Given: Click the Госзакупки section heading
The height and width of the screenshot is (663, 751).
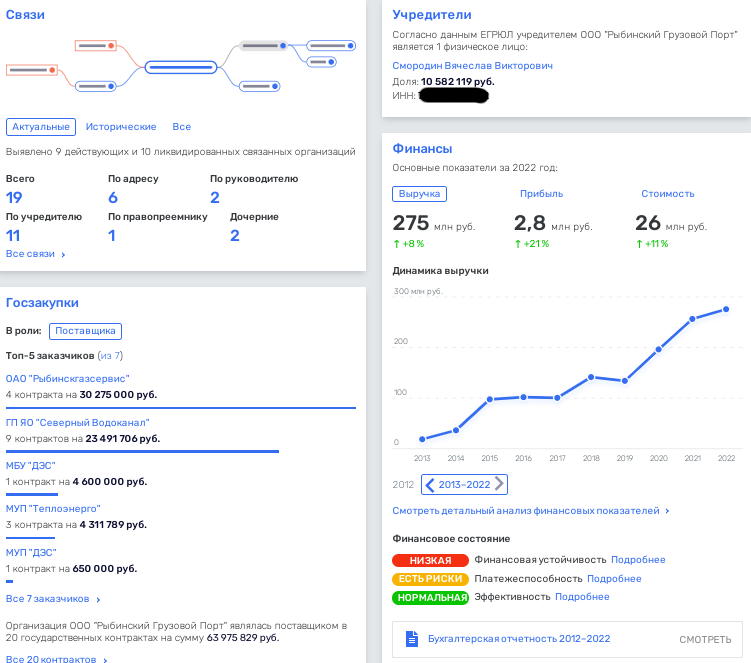Looking at the screenshot, I should click(42, 303).
